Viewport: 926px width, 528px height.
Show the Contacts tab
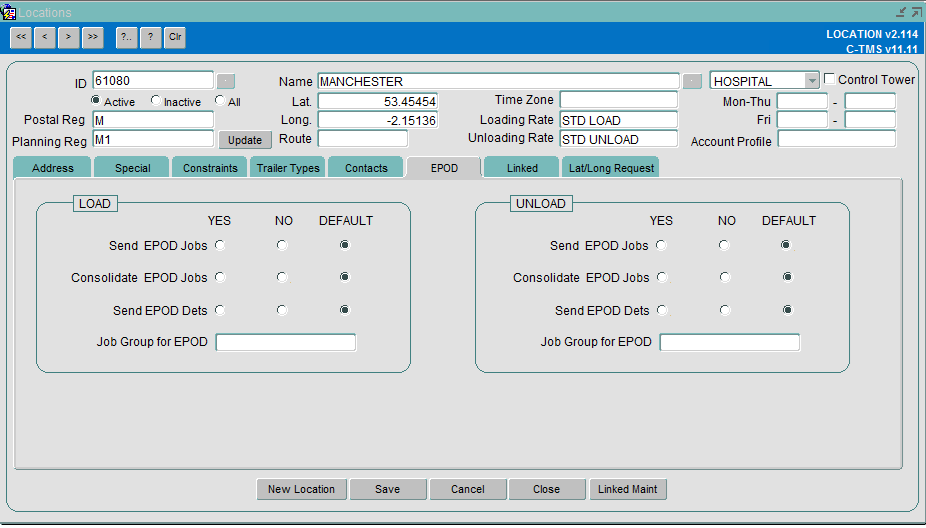pyautogui.click(x=366, y=168)
